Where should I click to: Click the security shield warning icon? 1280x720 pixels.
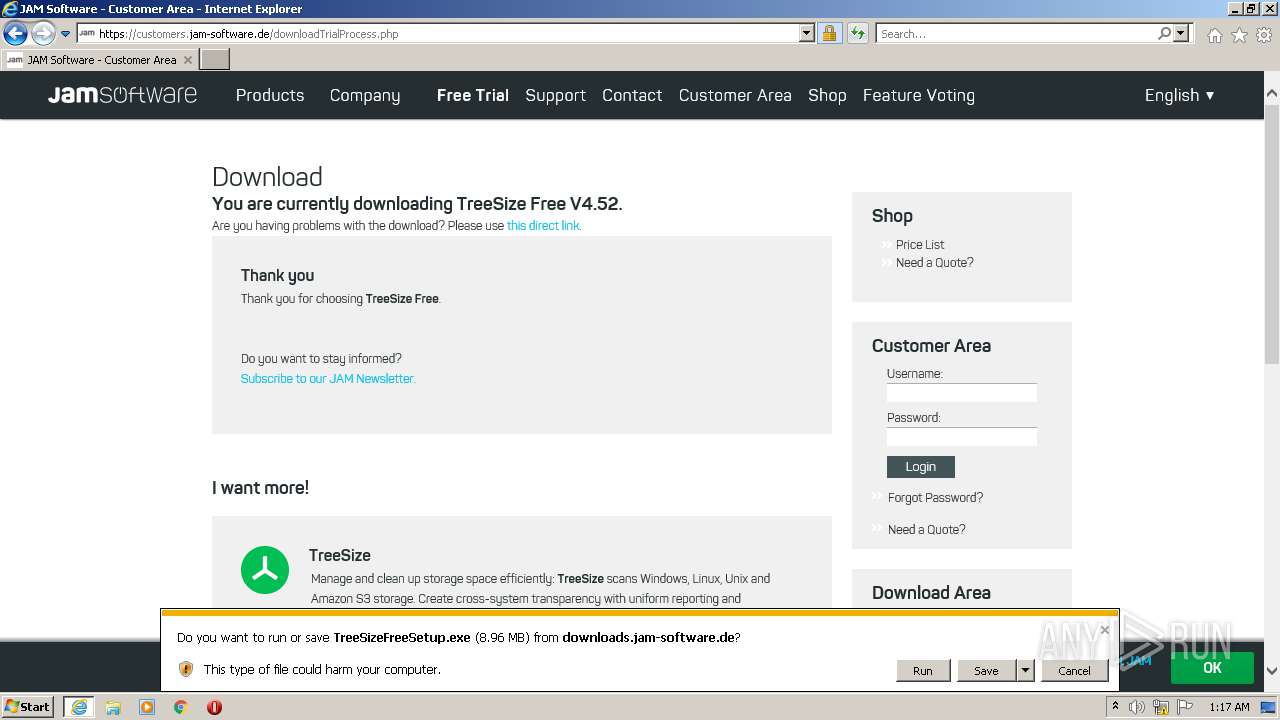point(186,669)
